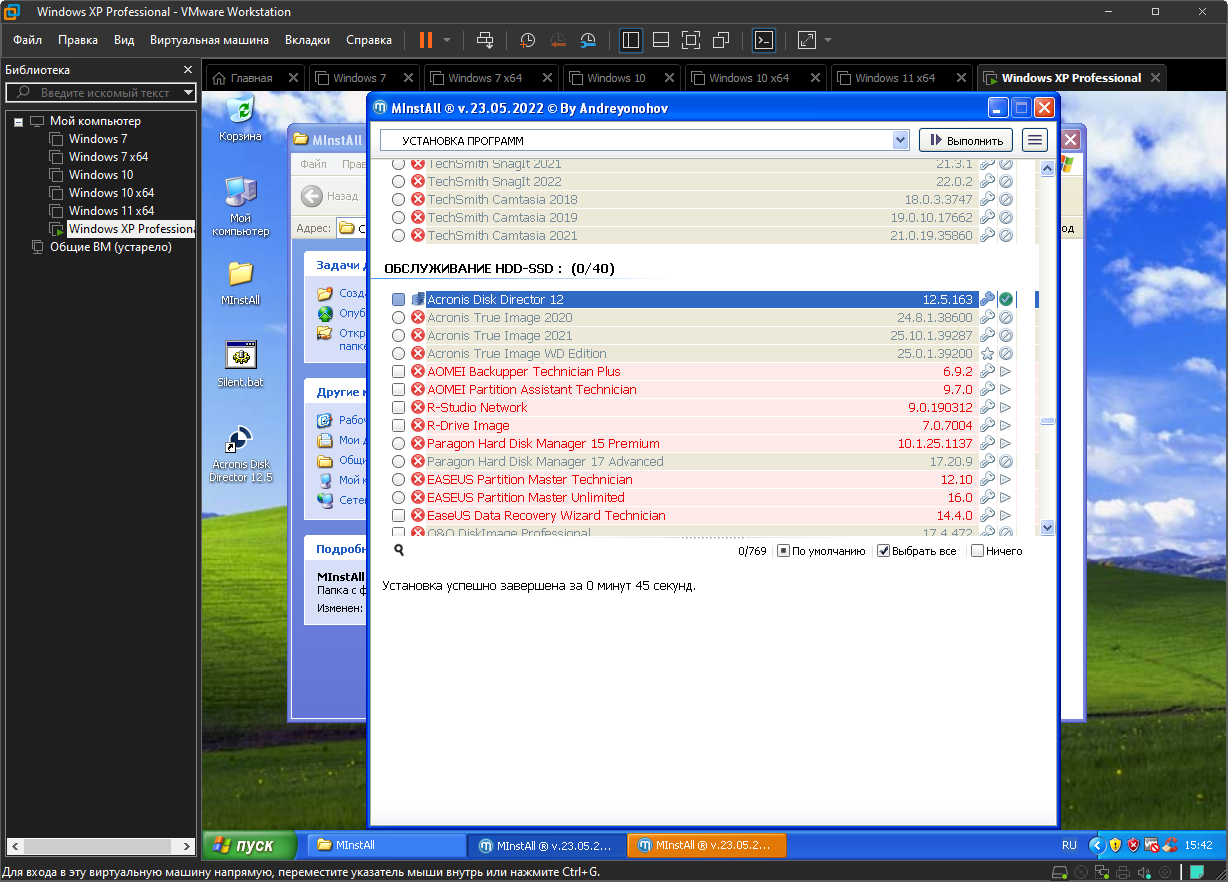Screen dimensions: 1228x882
Task: Switch to the Windows 10 x64 tab
Action: (750, 78)
